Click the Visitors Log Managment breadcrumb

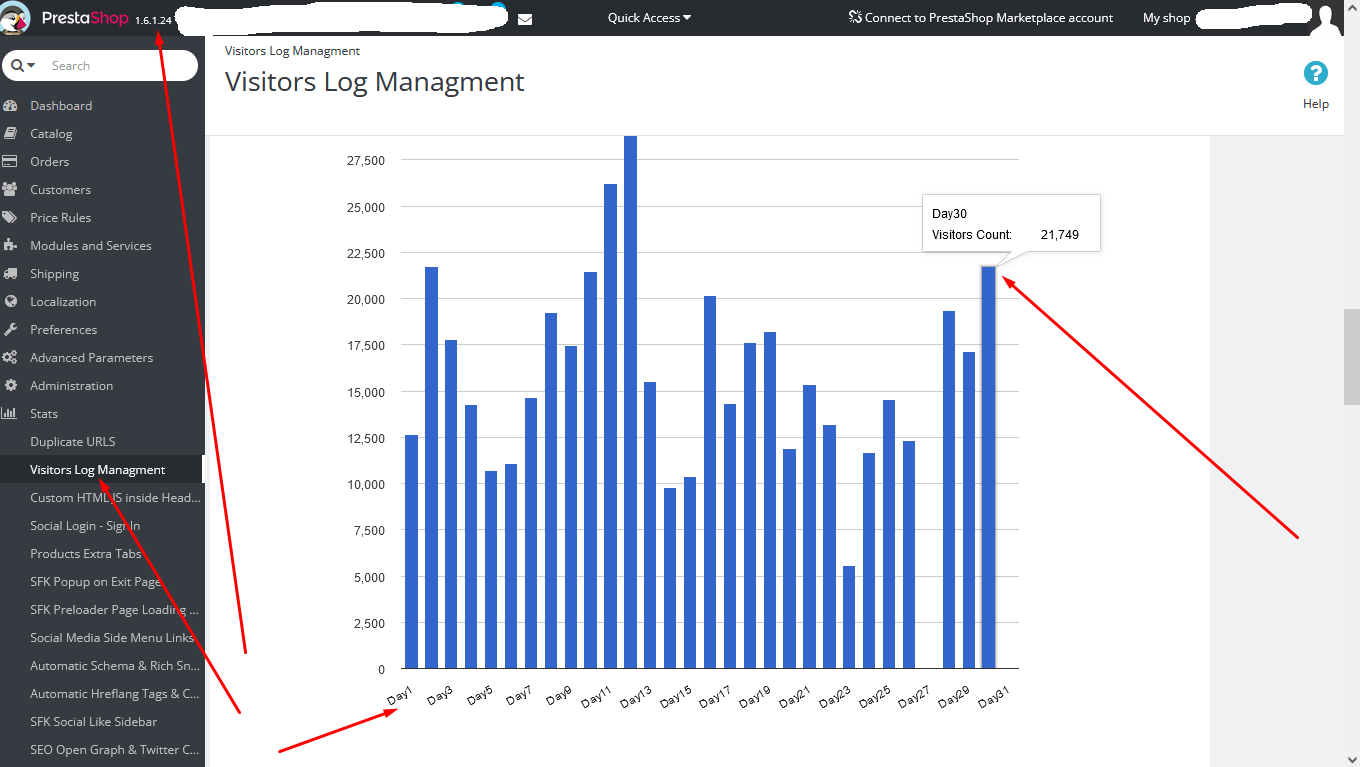pyautogui.click(x=292, y=51)
